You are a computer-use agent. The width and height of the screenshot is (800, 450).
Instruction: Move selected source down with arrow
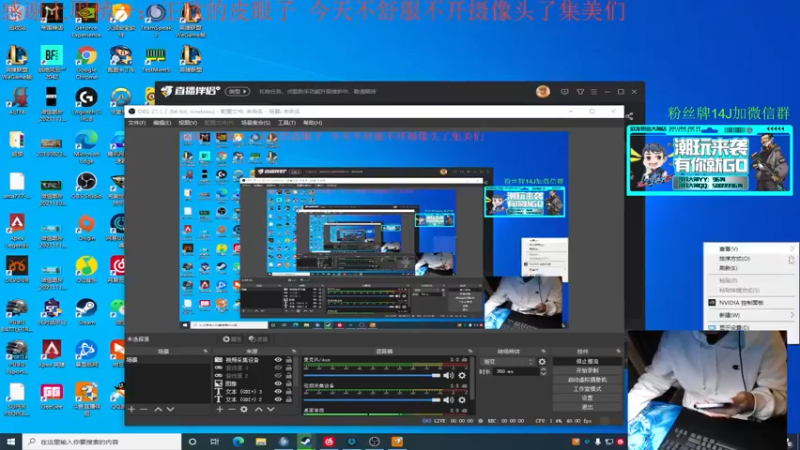[x=271, y=409]
